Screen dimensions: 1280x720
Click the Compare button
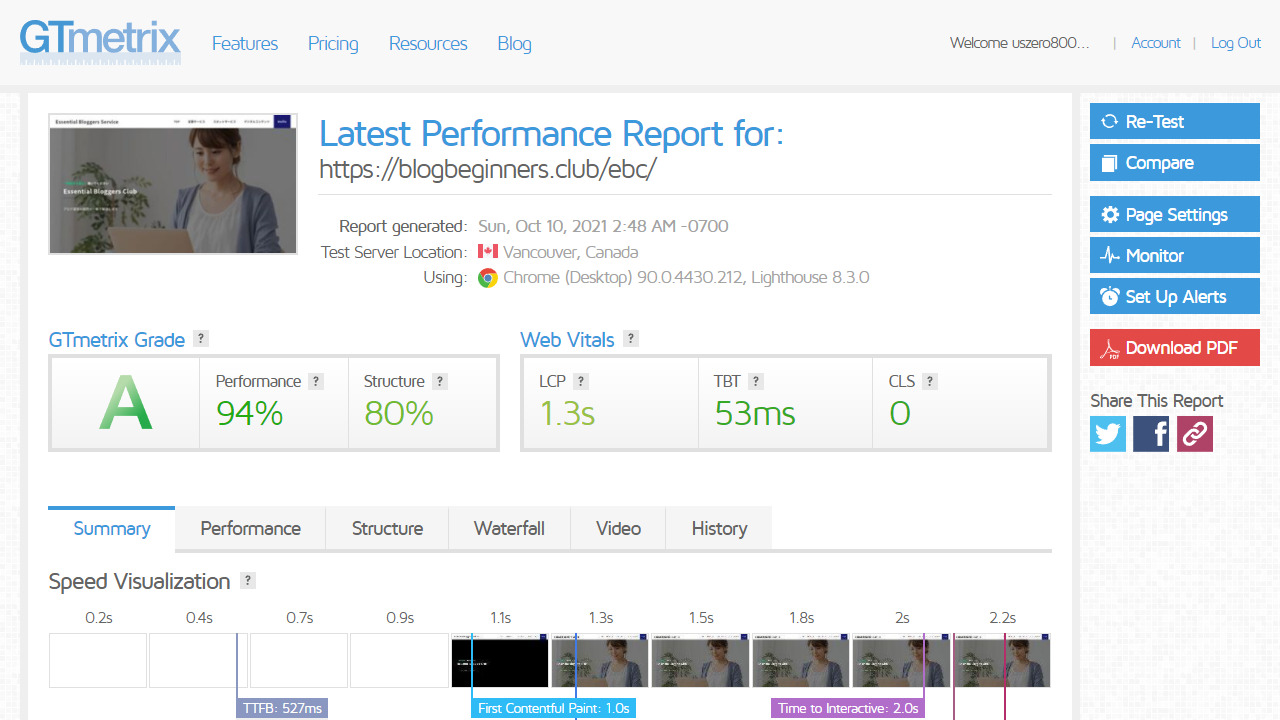pos(1175,163)
